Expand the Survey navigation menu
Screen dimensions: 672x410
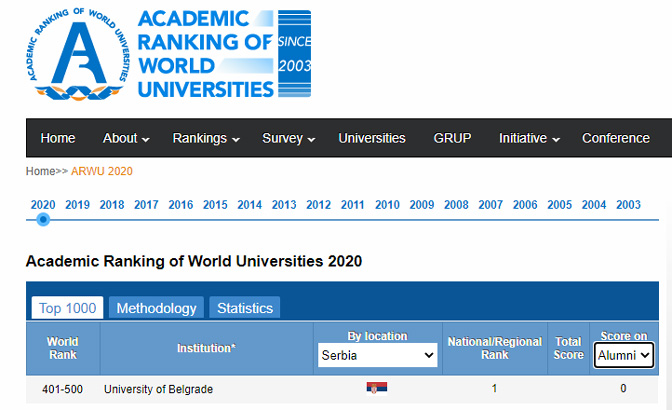click(288, 139)
